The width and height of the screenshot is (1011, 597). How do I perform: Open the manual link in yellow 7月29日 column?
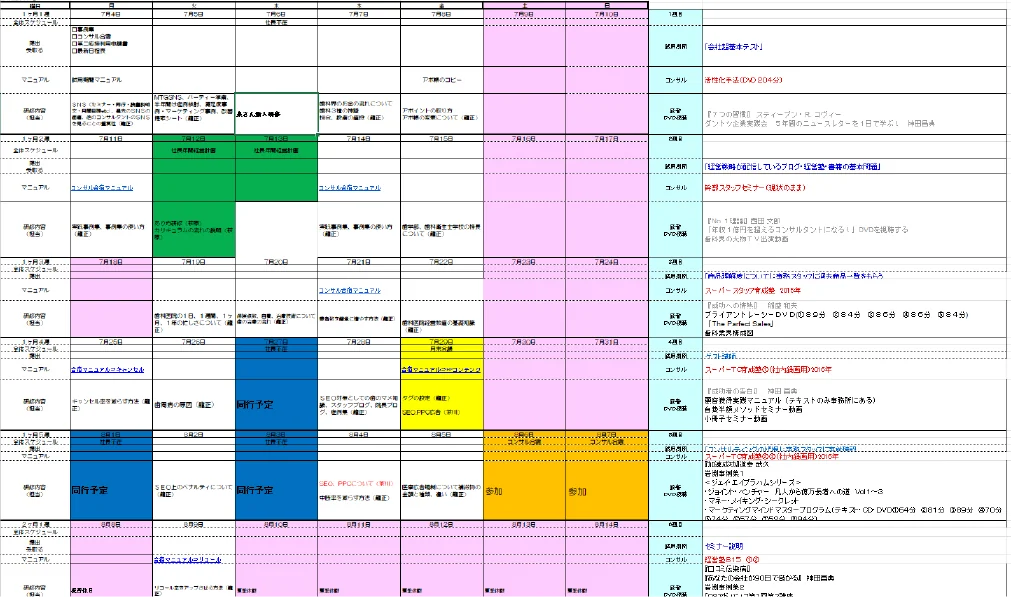(441, 369)
